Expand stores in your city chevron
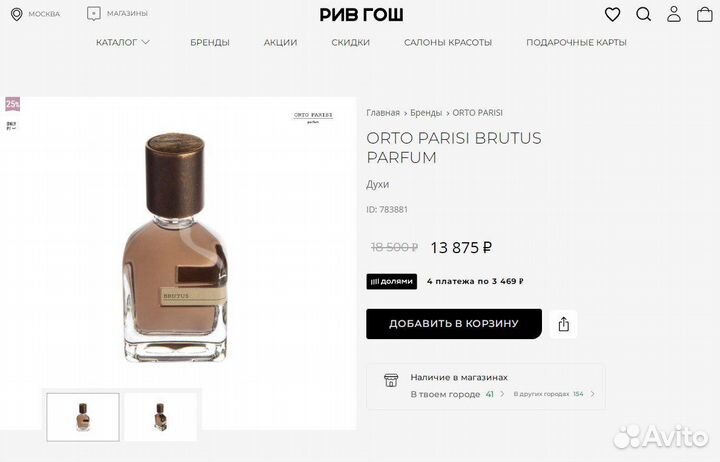Image resolution: width=720 pixels, height=462 pixels. point(502,394)
